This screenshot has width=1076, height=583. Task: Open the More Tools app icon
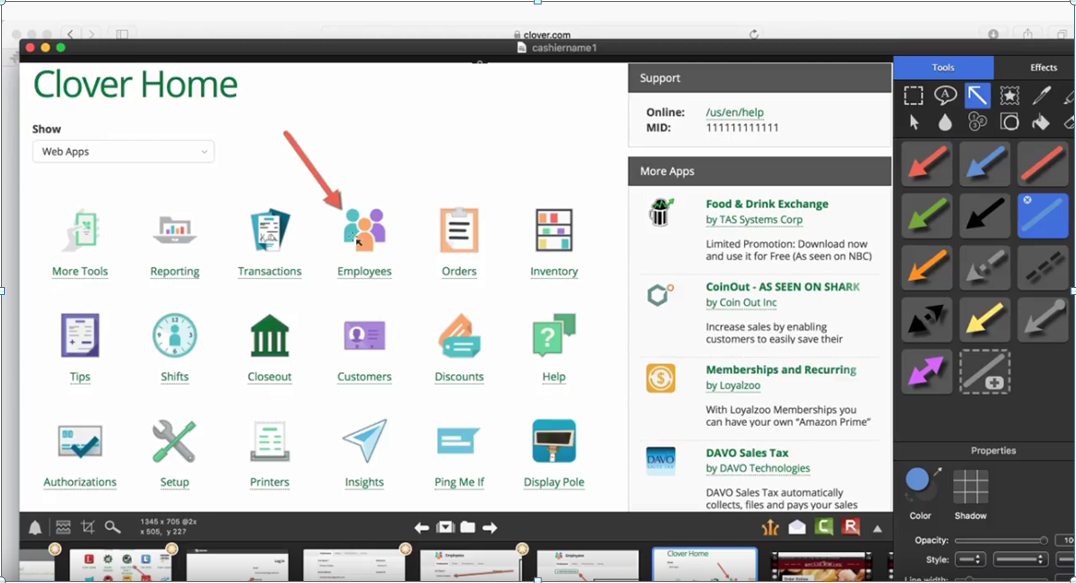(81, 230)
